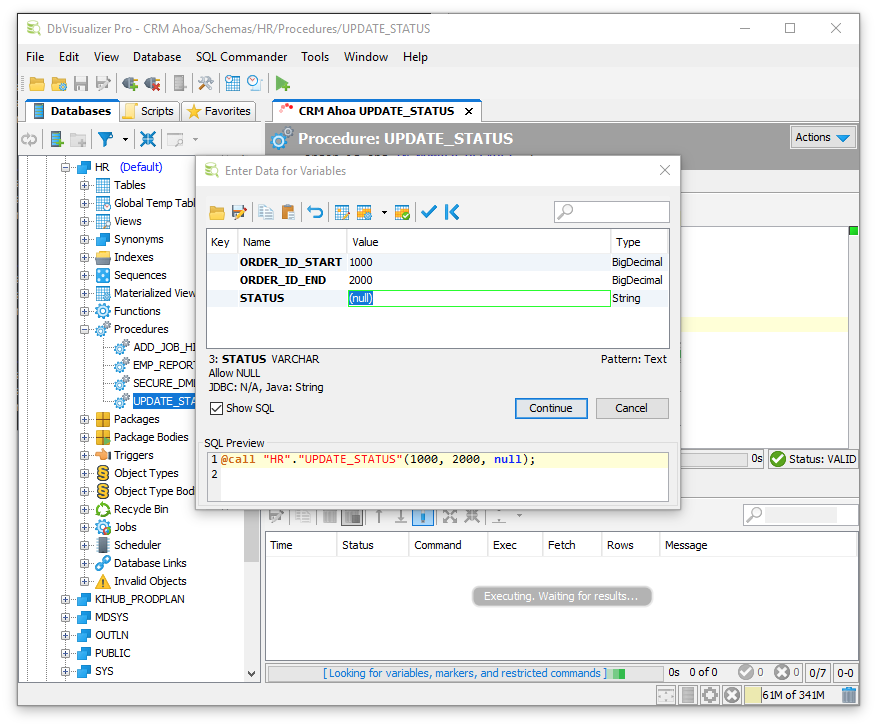Collapse the Procedures tree node

(85, 329)
